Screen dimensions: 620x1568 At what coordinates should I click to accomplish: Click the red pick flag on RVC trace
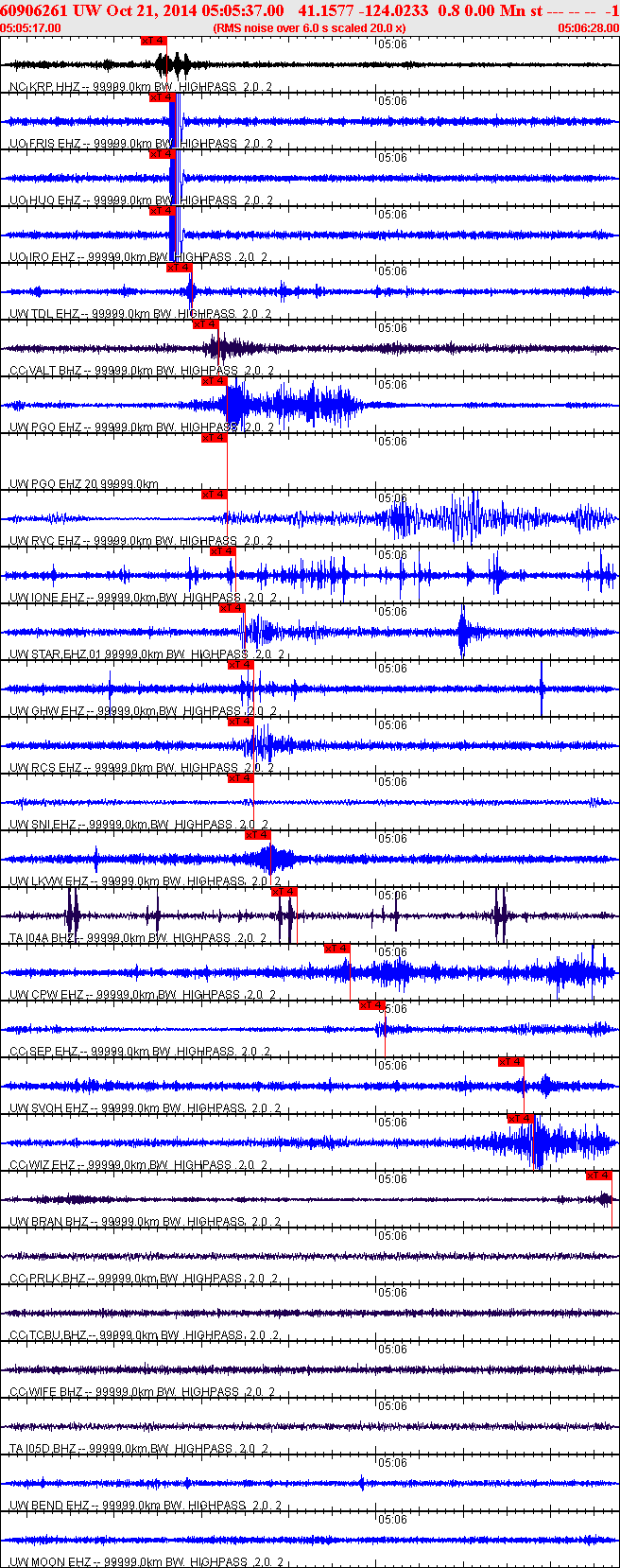(x=214, y=495)
